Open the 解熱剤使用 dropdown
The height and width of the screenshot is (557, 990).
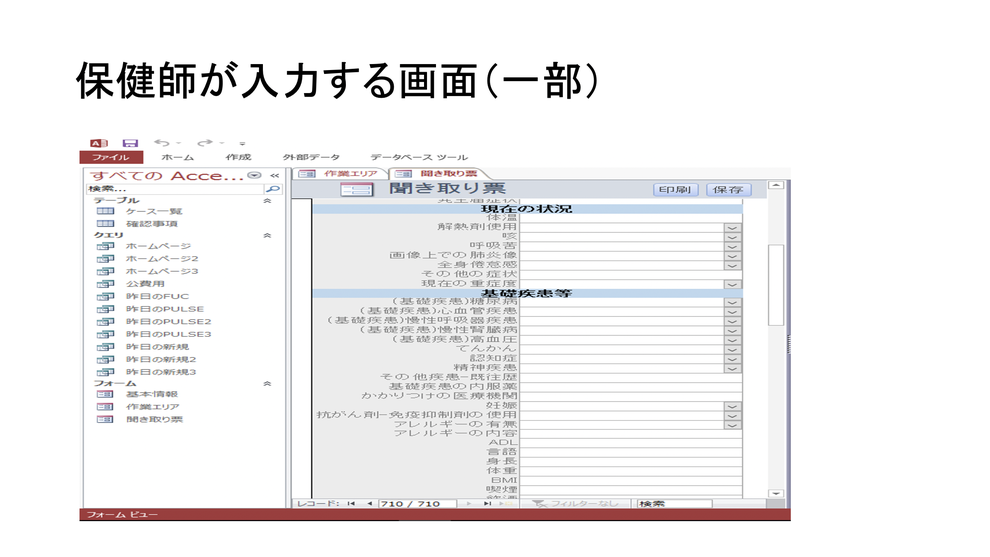732,227
